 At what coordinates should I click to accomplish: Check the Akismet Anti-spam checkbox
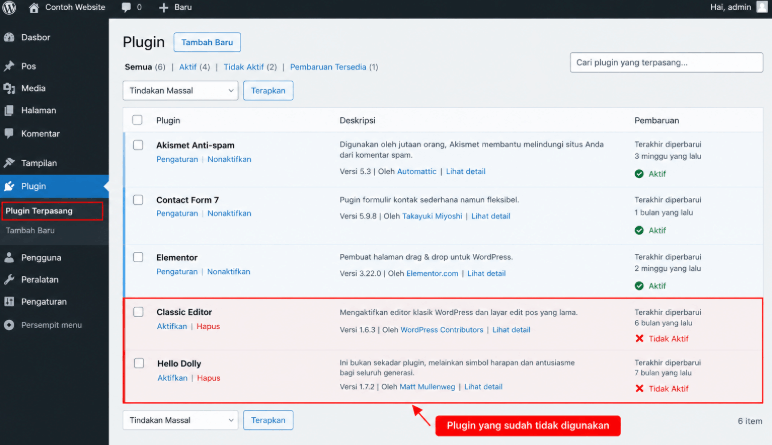pos(138,145)
